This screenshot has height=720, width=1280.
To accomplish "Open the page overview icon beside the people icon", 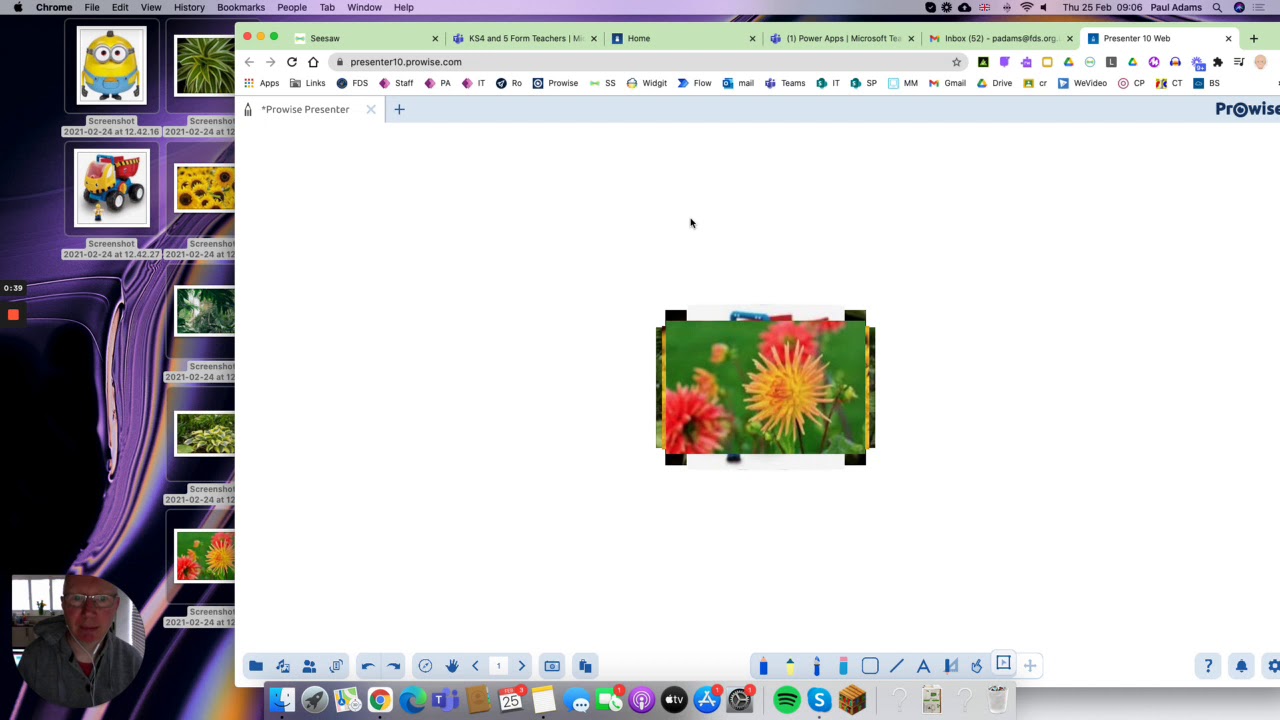I will (336, 666).
